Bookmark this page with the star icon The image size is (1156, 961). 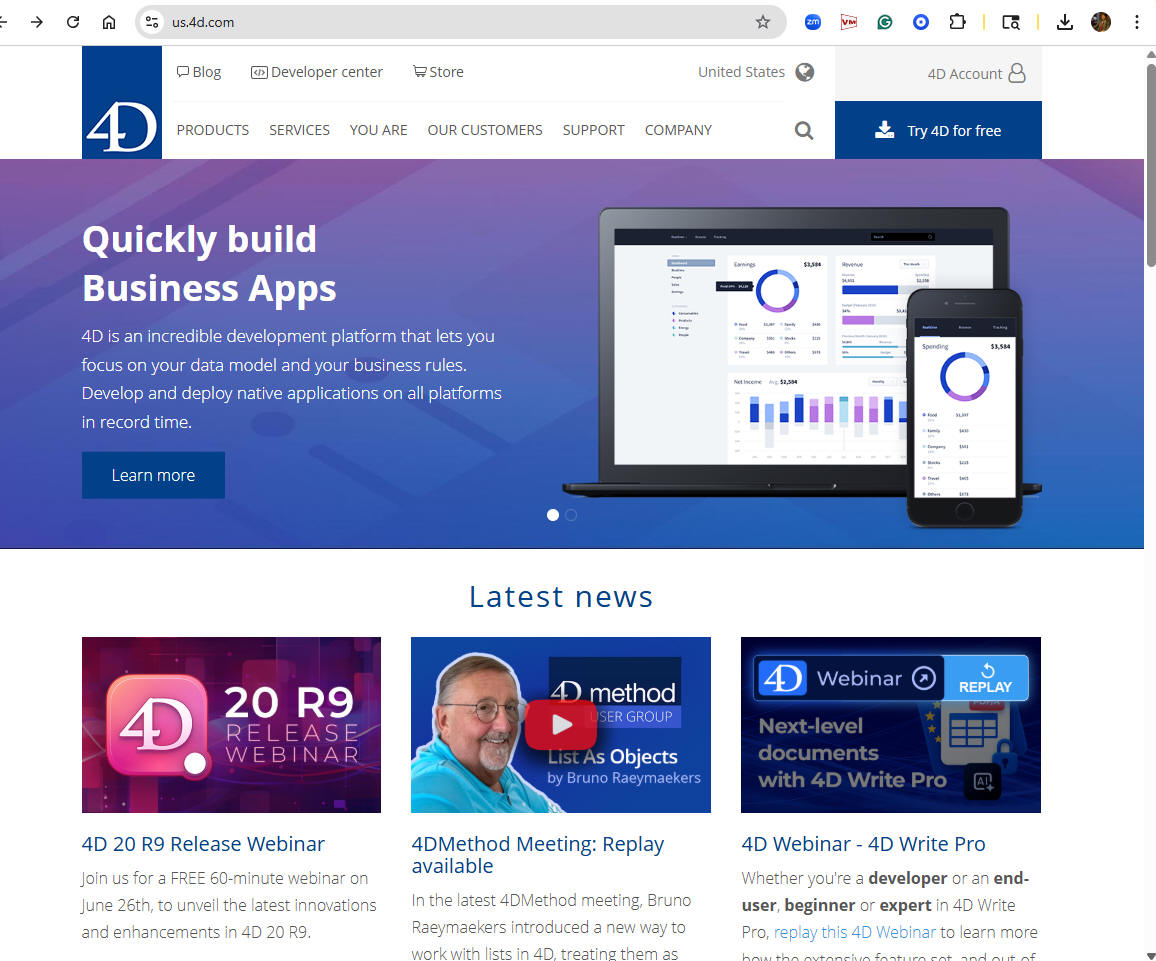coord(762,22)
